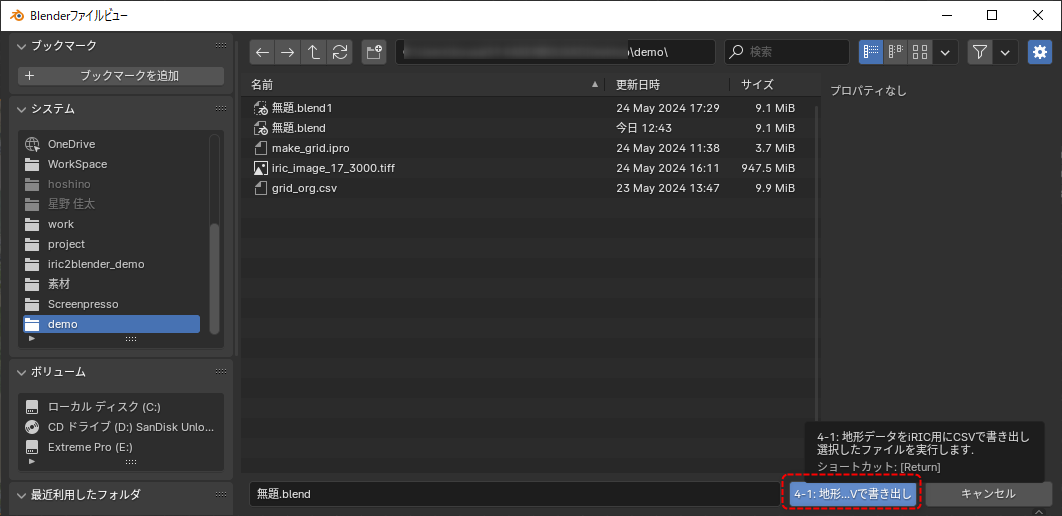This screenshot has height=516, width=1062.
Task: Click image icon of iric_image_17_3000.tiff
Action: pyautogui.click(x=261, y=168)
